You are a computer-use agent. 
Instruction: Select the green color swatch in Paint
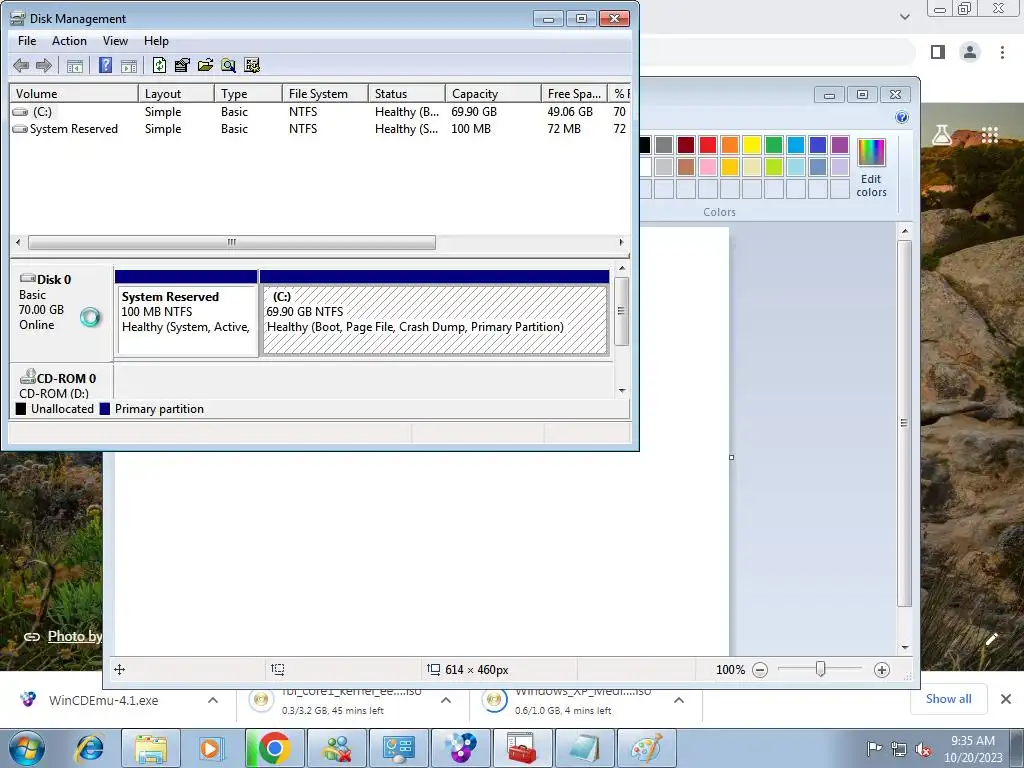pos(774,145)
